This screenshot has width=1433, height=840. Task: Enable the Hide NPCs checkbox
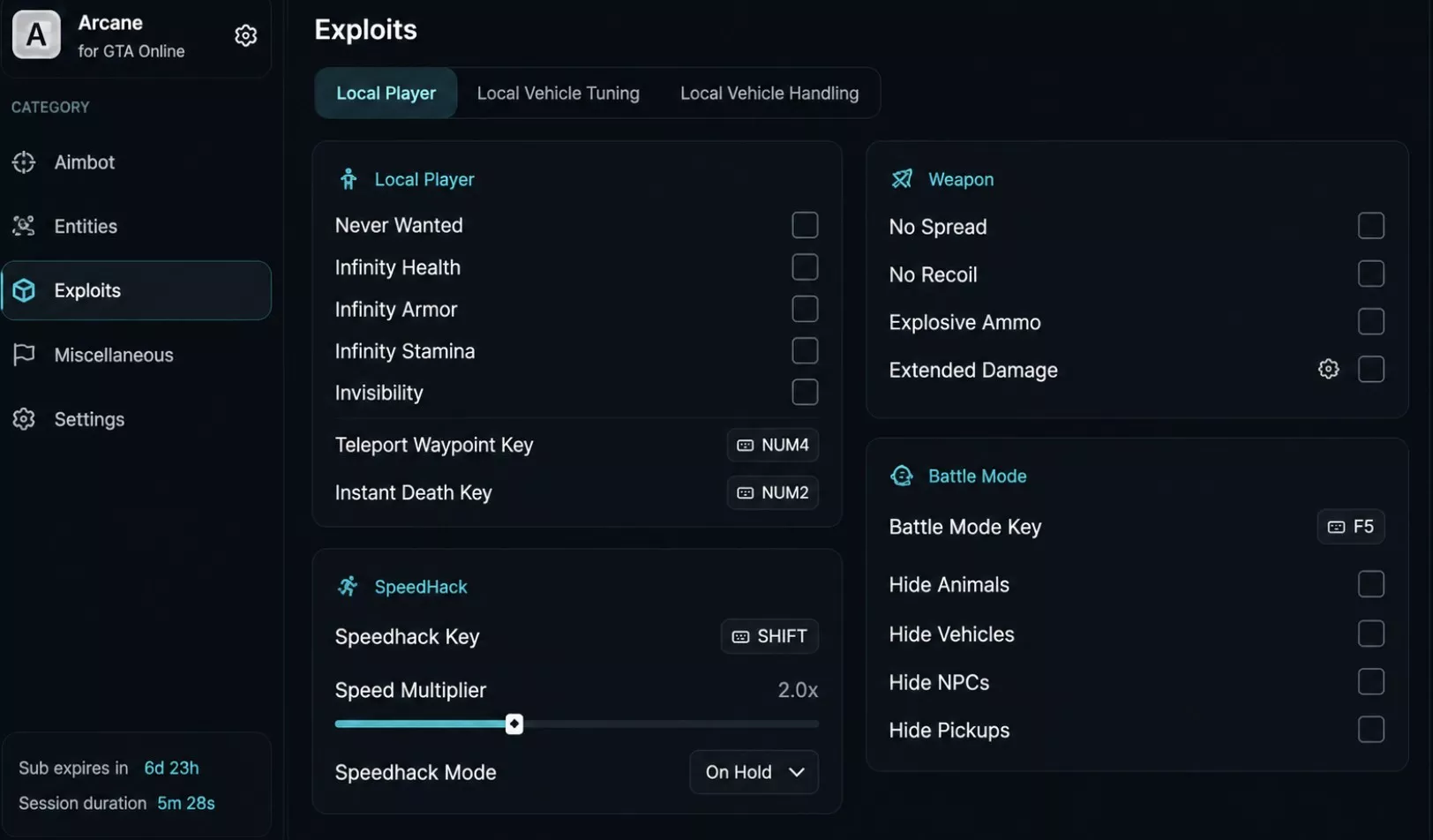pyautogui.click(x=1370, y=681)
